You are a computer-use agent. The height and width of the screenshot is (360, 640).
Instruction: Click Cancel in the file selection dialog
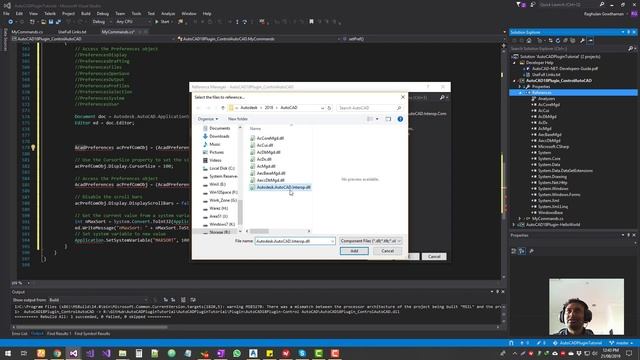(x=387, y=251)
